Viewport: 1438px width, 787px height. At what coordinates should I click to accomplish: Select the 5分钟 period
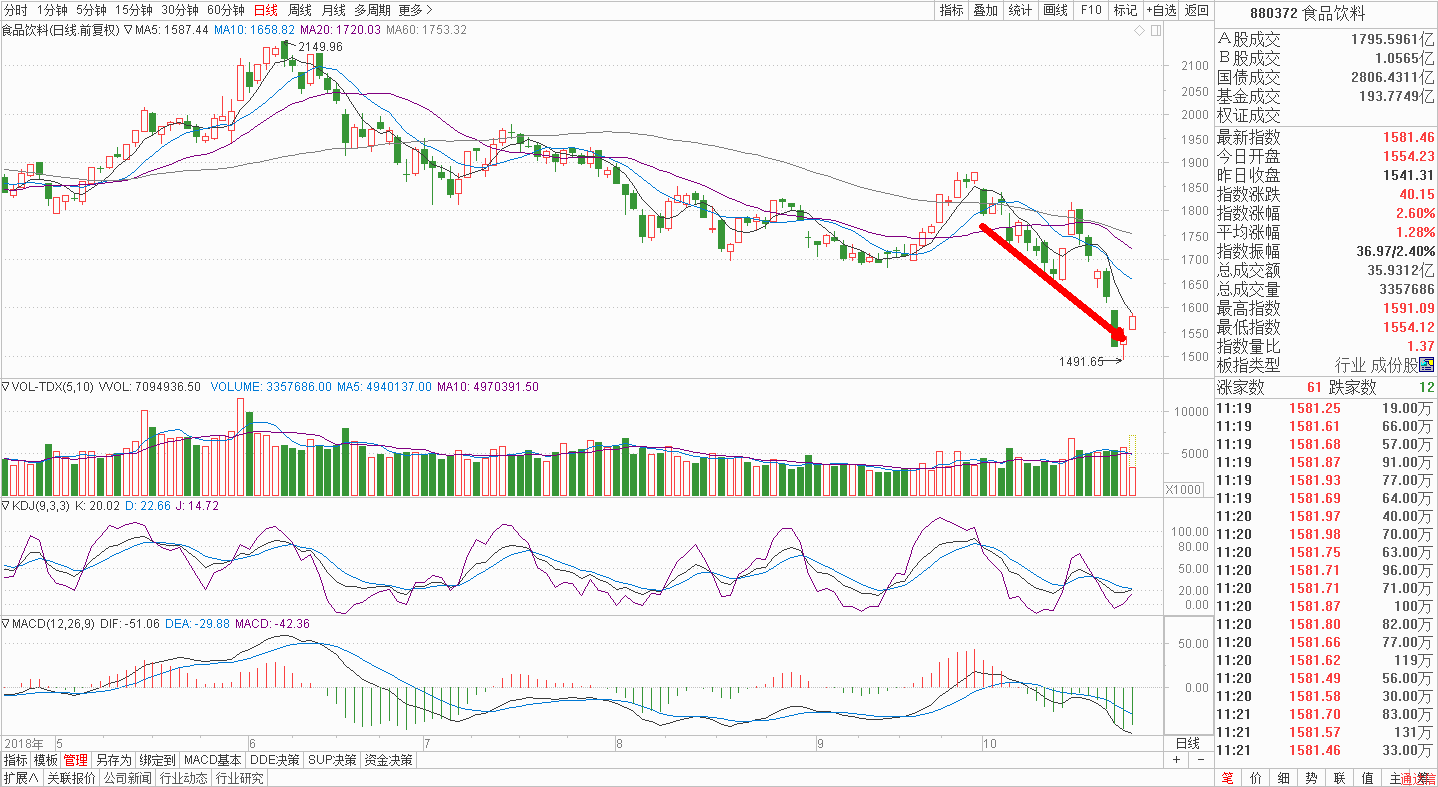click(91, 10)
